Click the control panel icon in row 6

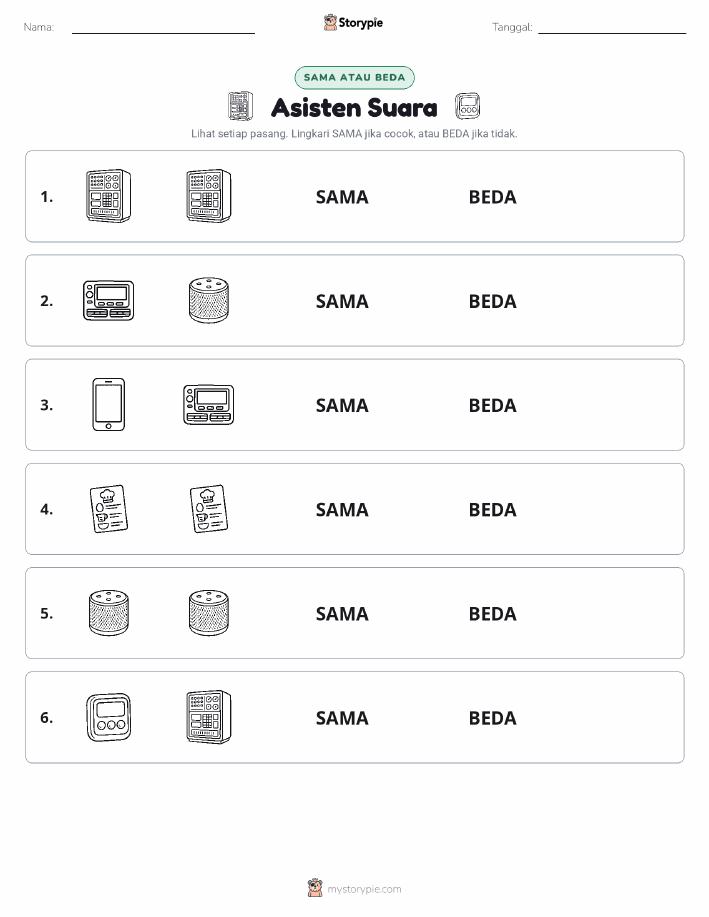pos(209,717)
